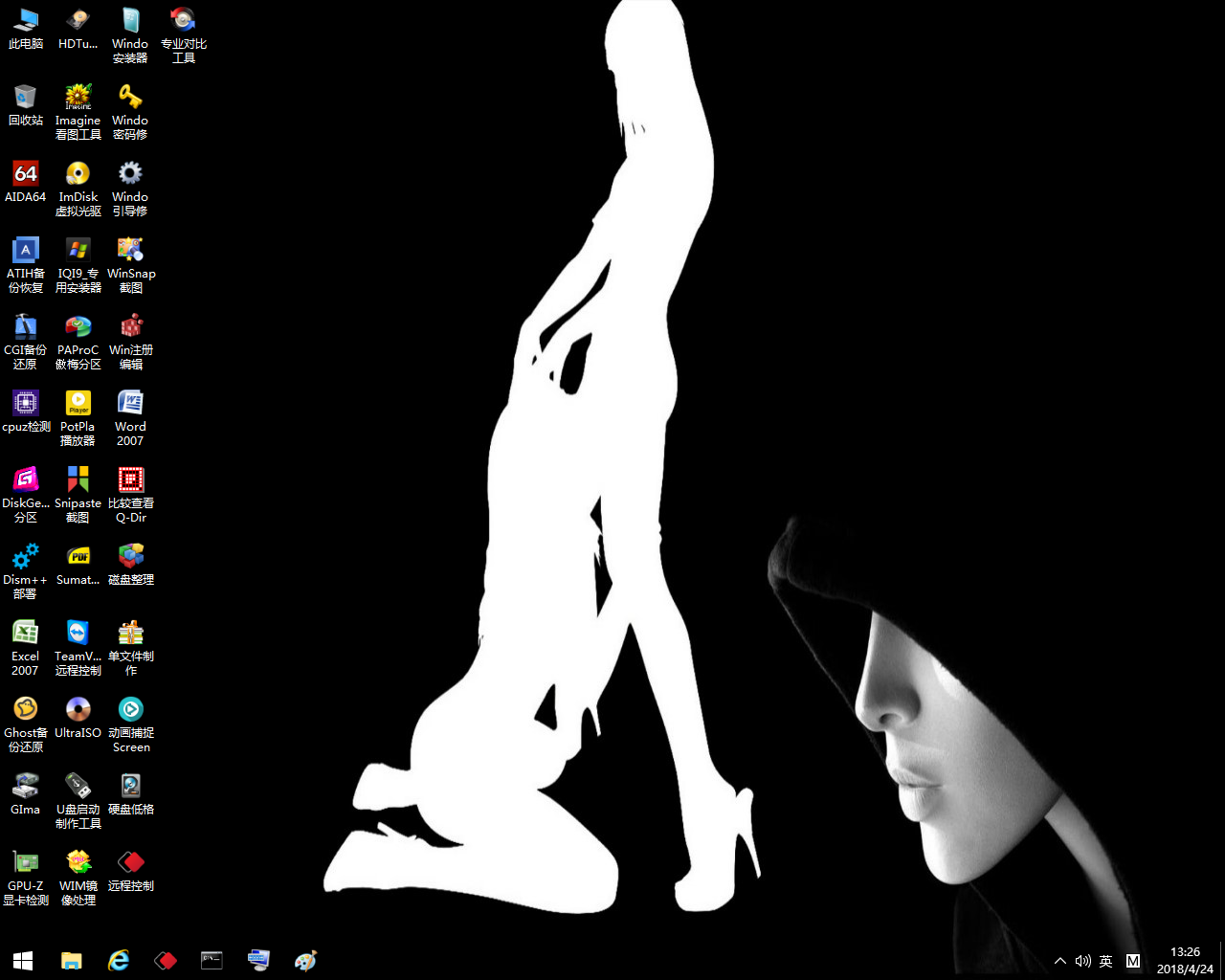Select the U盘启动制作工具 icon

pyautogui.click(x=78, y=801)
